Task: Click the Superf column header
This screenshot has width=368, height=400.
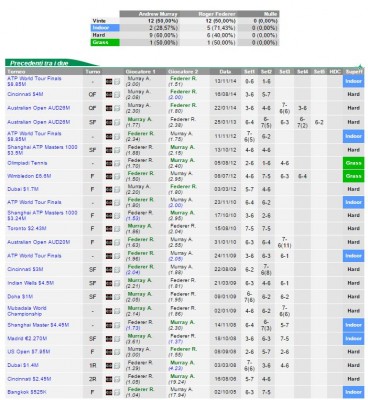Action: 354,72
